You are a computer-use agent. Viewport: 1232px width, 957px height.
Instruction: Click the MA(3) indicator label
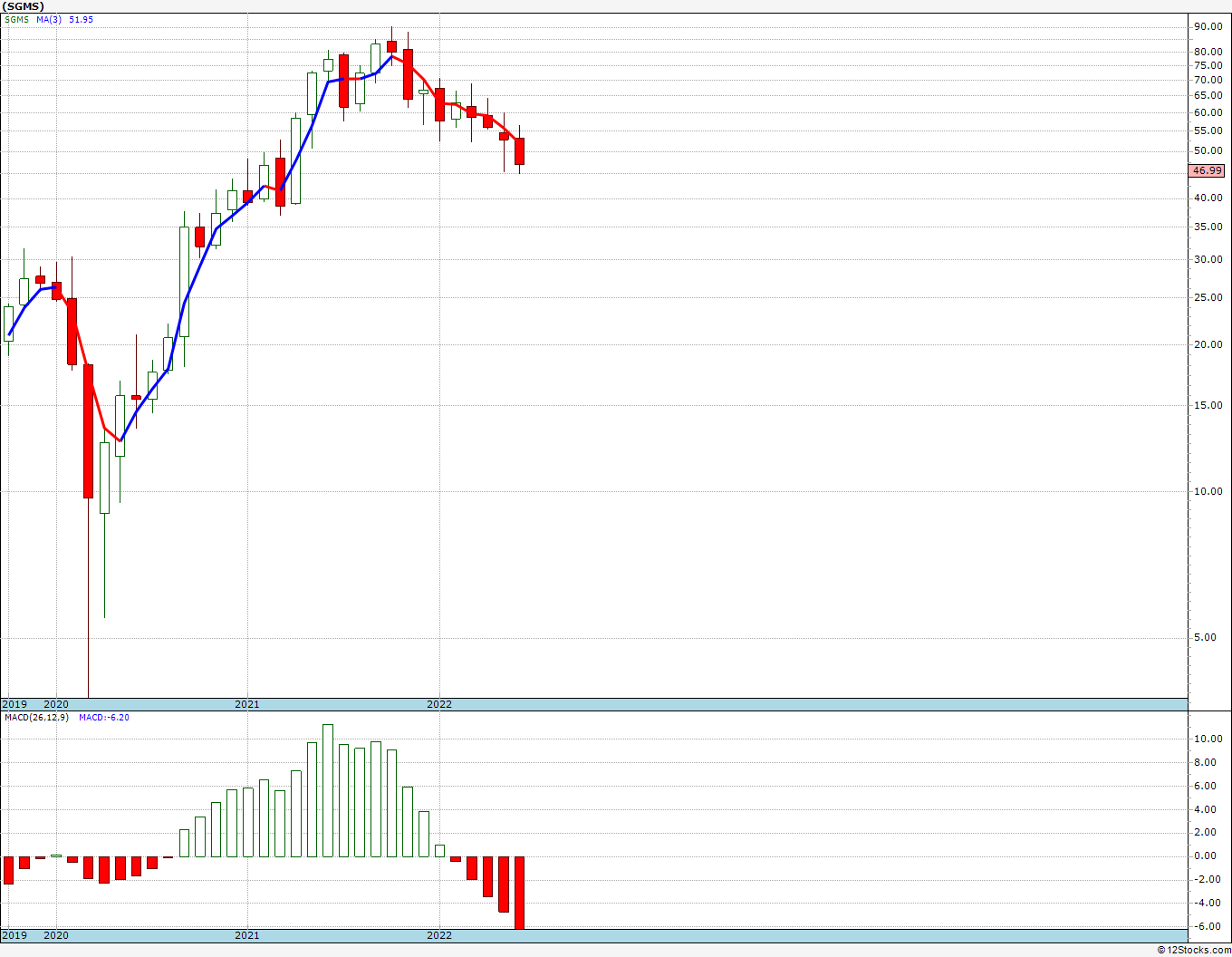tap(50, 19)
